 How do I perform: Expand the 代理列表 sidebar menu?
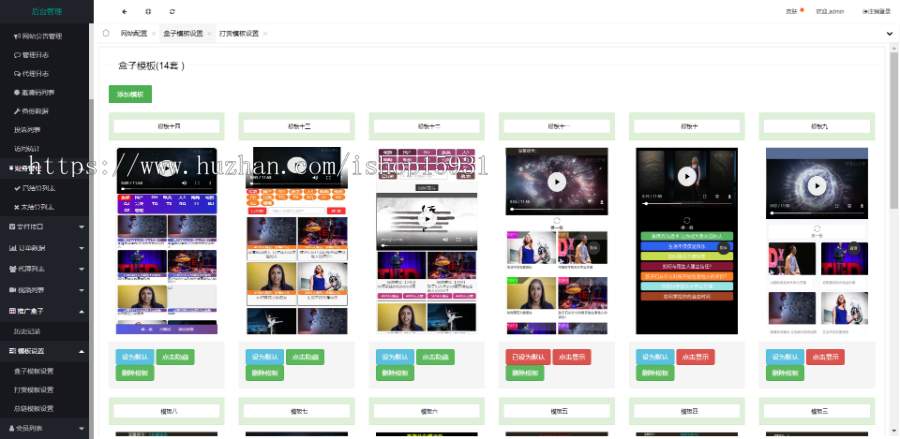pos(44,269)
